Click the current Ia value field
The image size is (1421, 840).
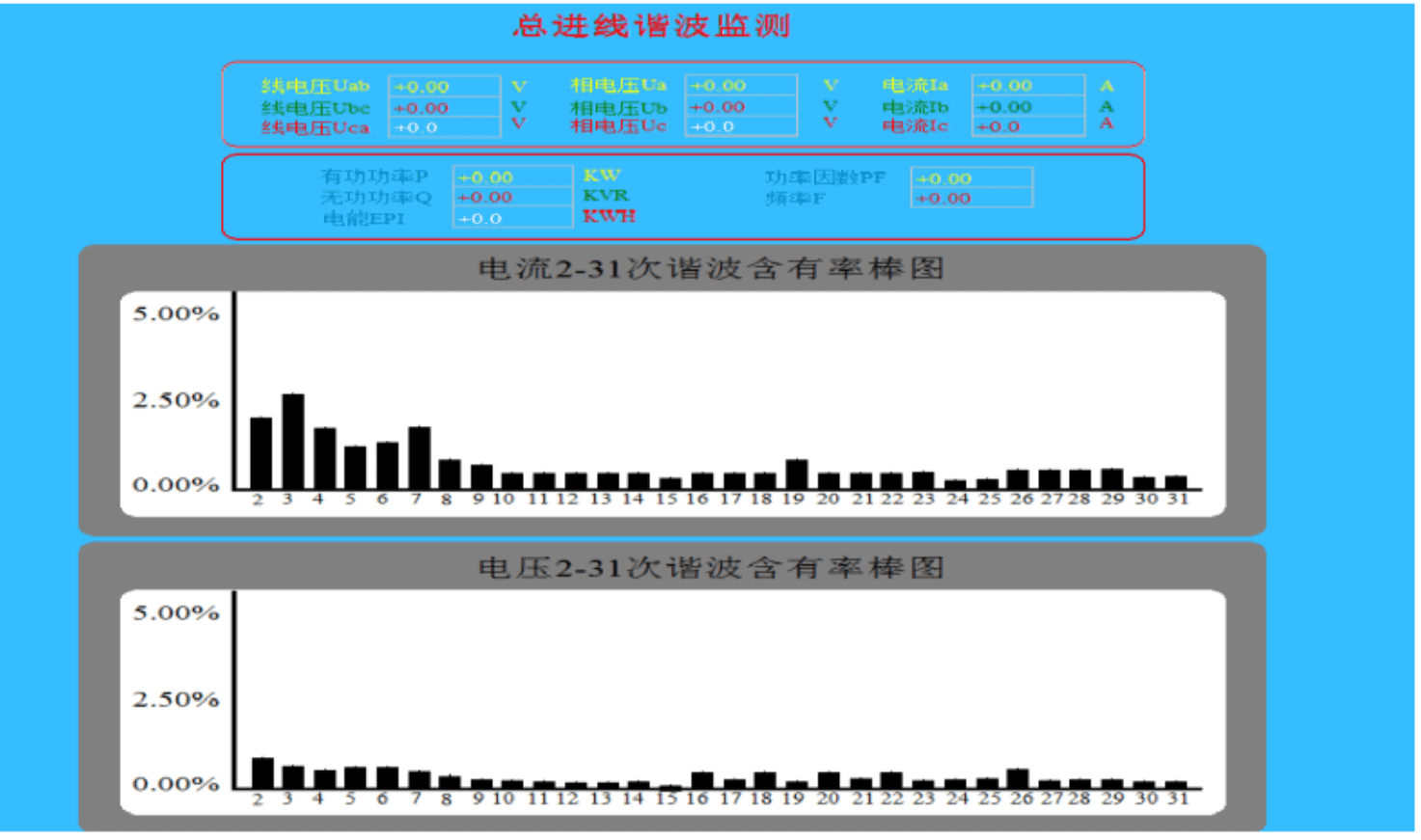pos(1027,86)
